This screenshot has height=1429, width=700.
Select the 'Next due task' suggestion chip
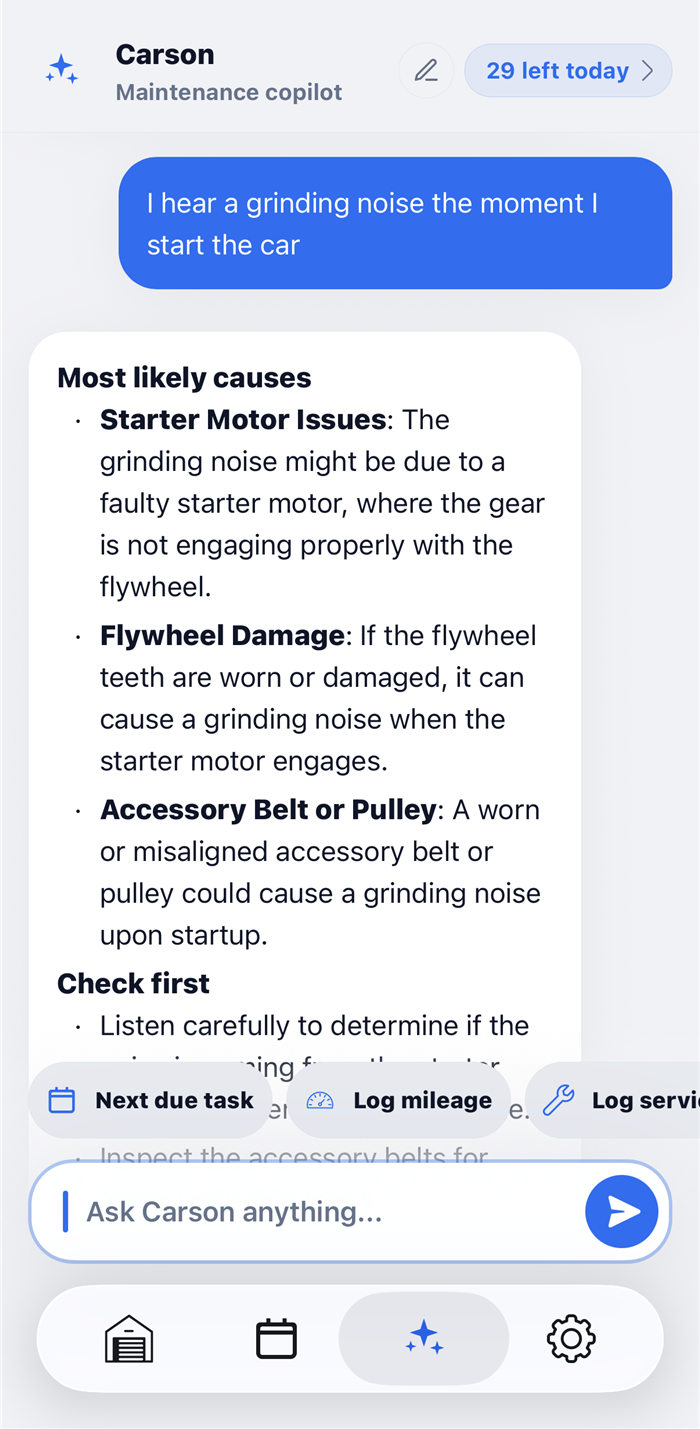pos(151,1100)
